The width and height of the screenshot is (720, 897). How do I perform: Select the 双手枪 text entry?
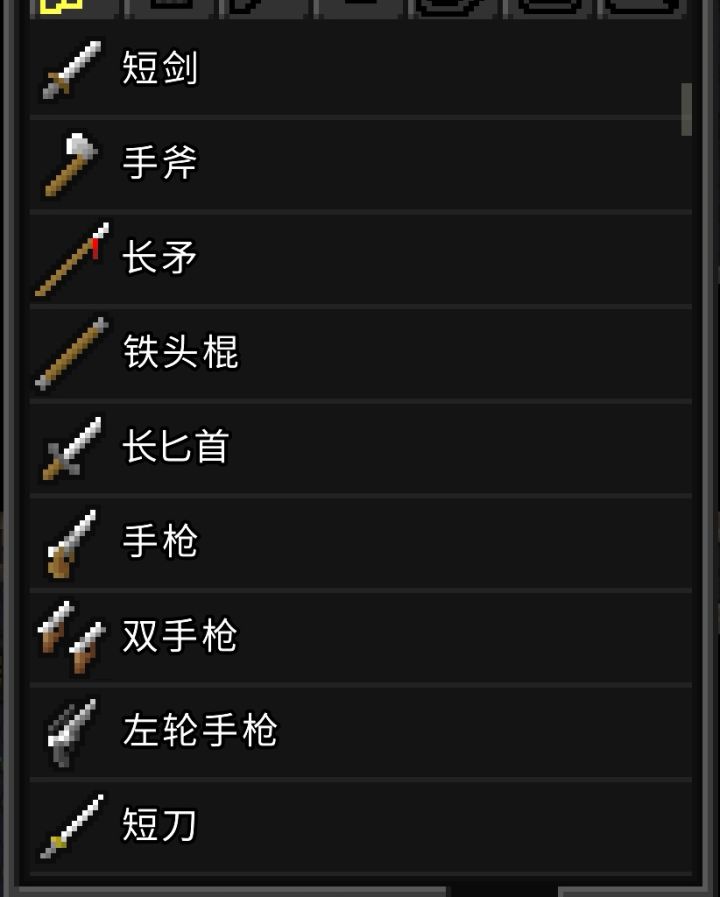180,636
